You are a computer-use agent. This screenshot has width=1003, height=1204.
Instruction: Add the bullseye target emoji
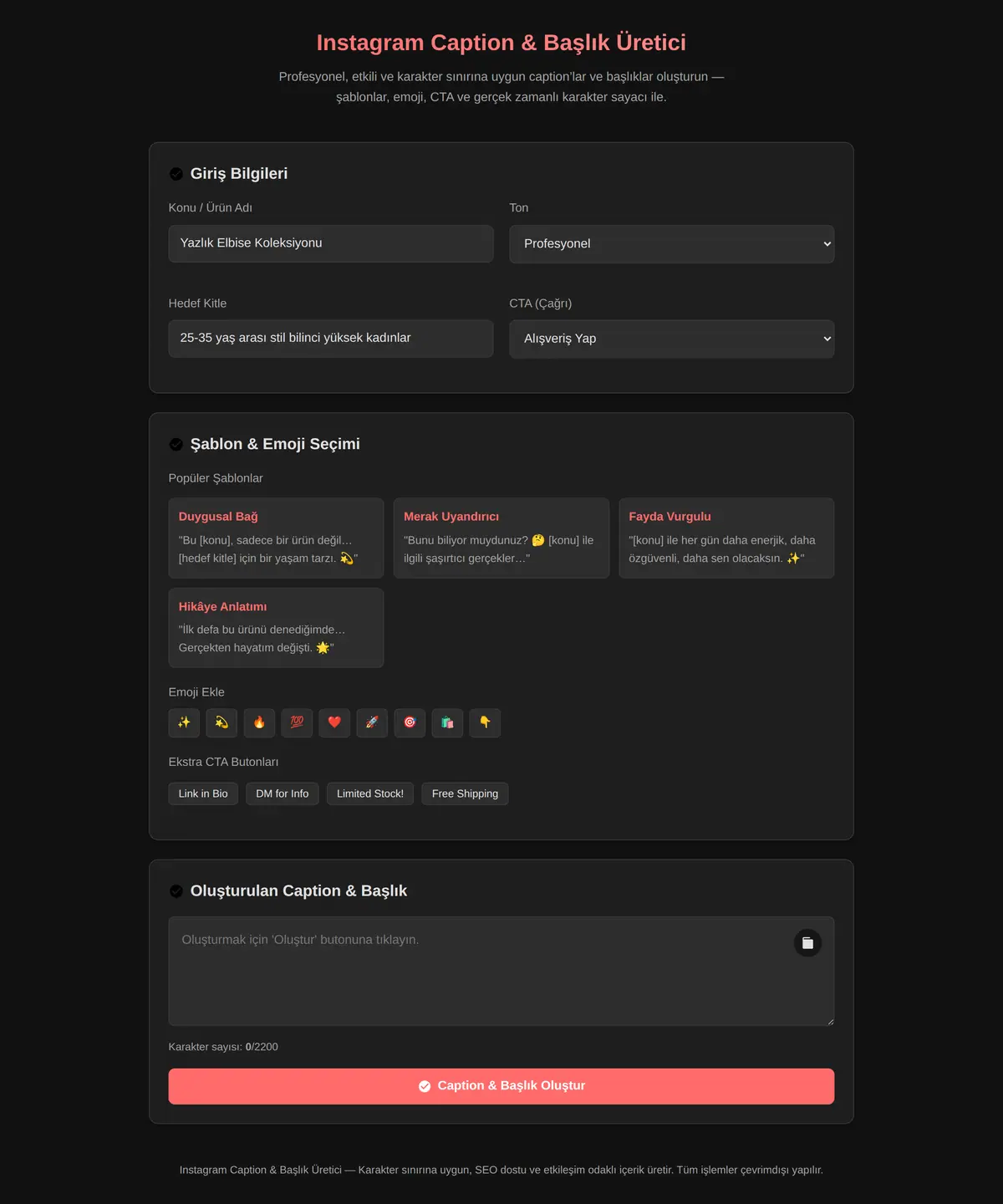(410, 722)
